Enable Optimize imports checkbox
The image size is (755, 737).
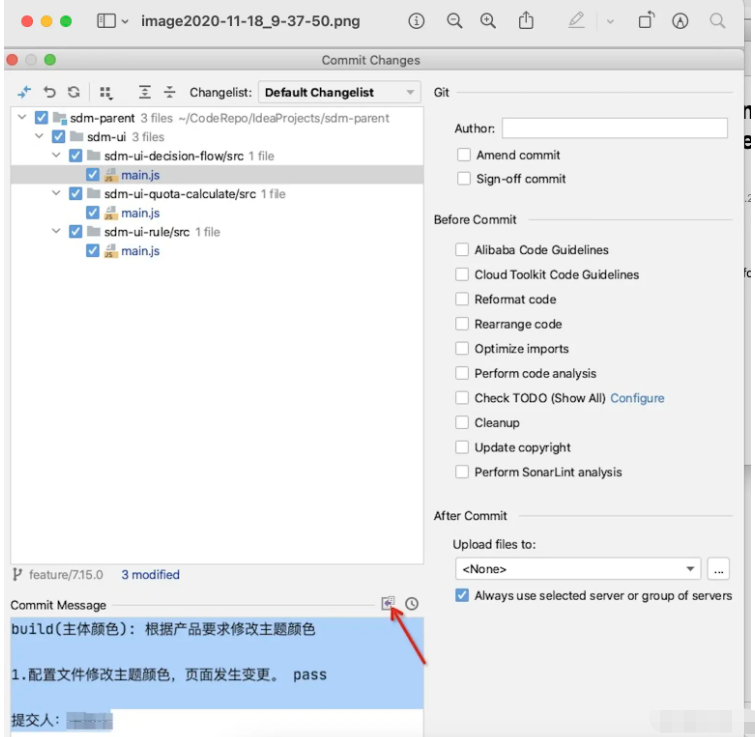click(462, 348)
